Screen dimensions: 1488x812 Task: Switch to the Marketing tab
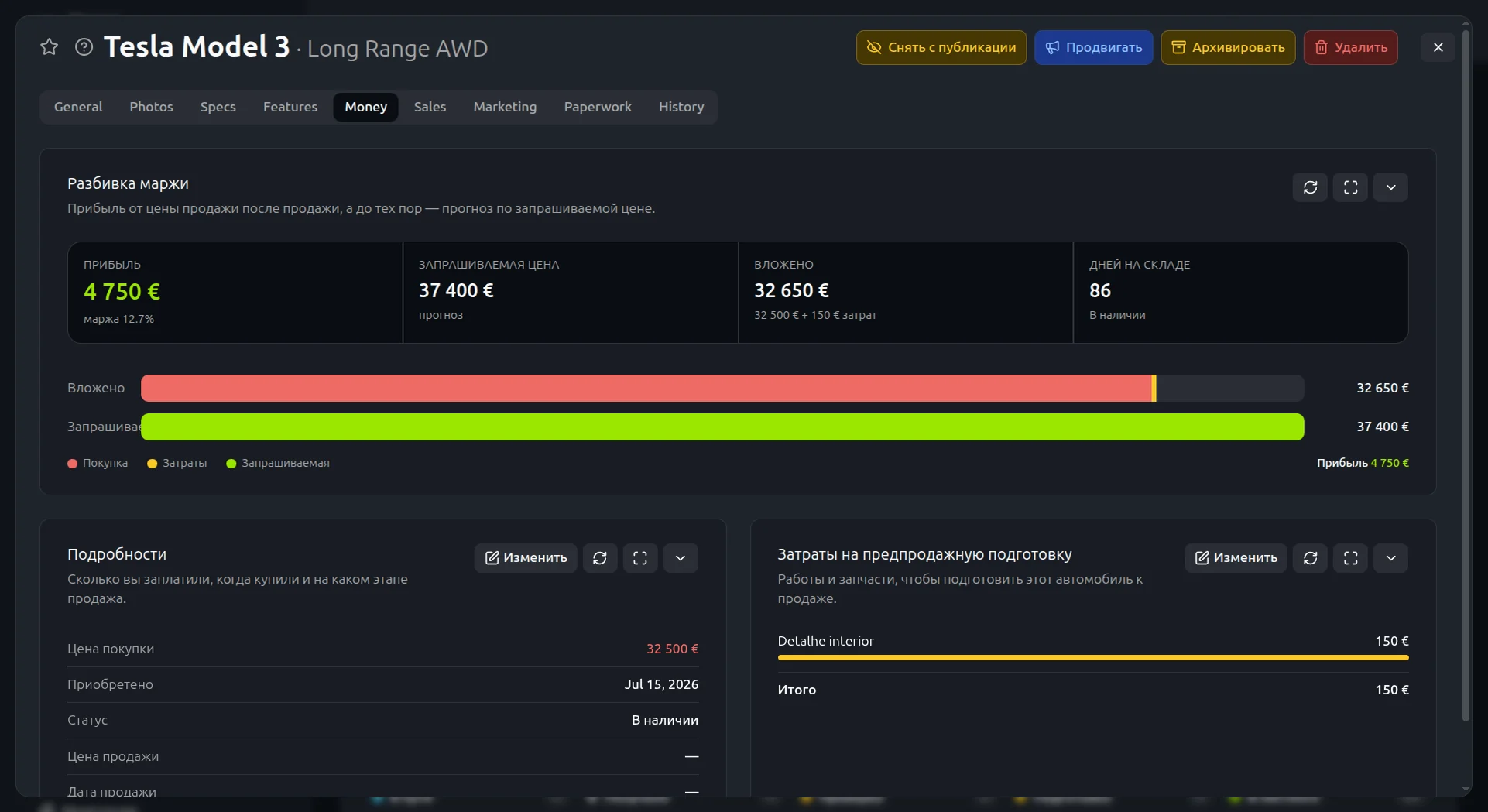[x=505, y=107]
